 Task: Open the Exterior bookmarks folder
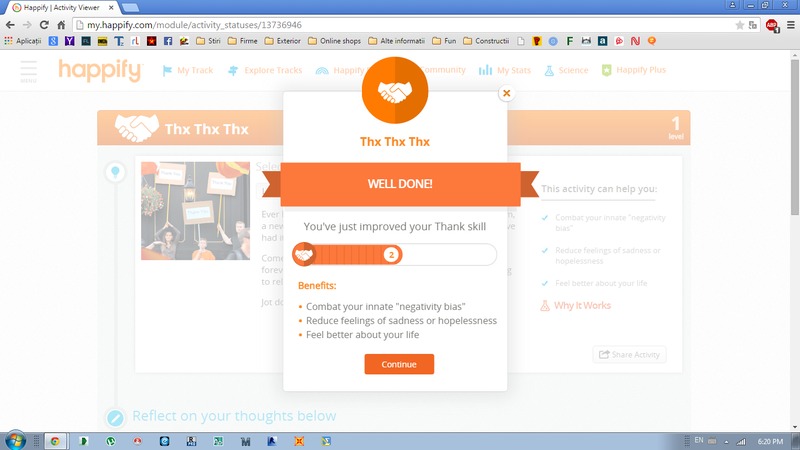(x=283, y=41)
